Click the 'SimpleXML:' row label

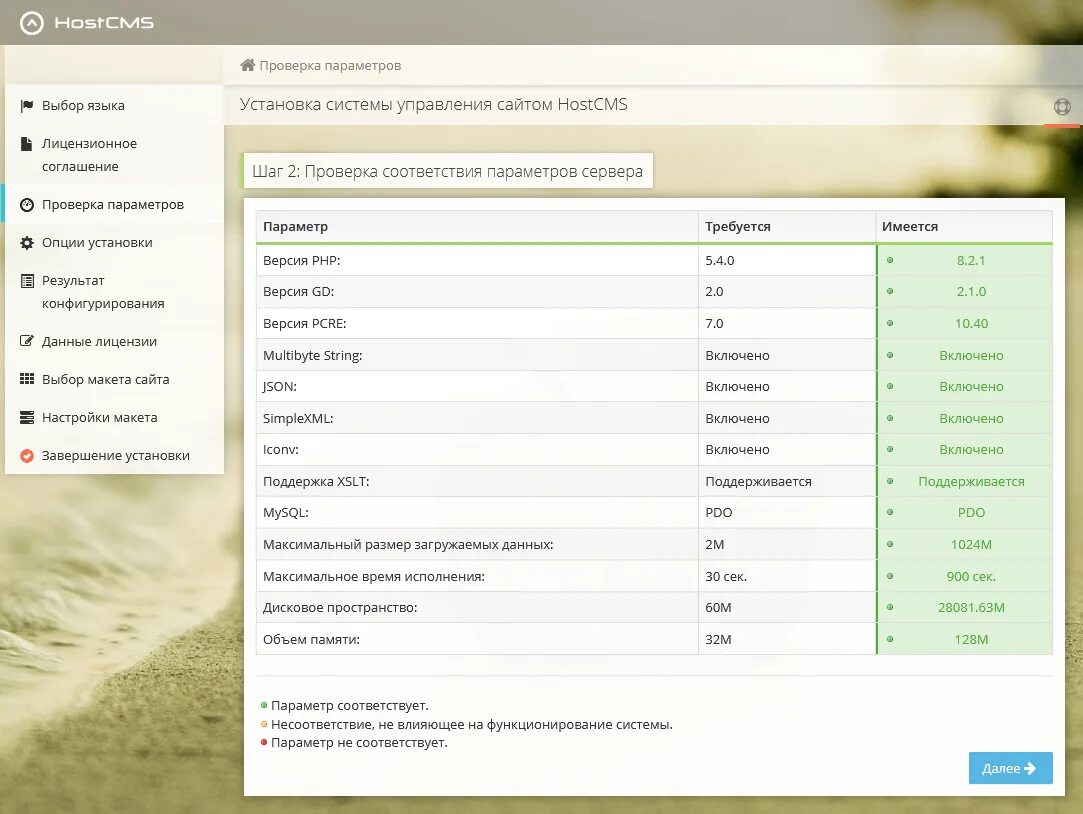point(298,418)
